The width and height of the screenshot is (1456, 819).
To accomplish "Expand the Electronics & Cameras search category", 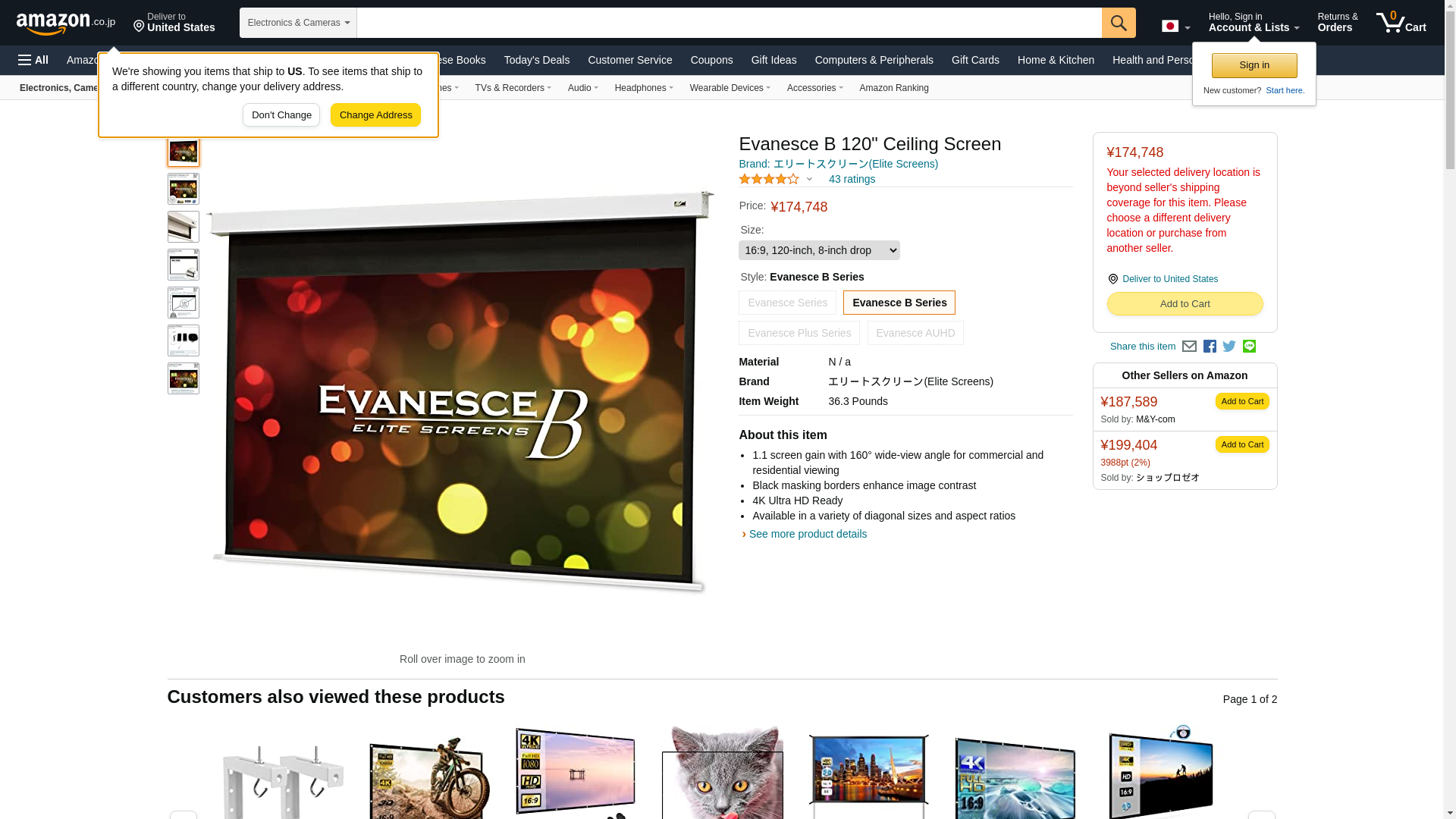I will click(298, 23).
